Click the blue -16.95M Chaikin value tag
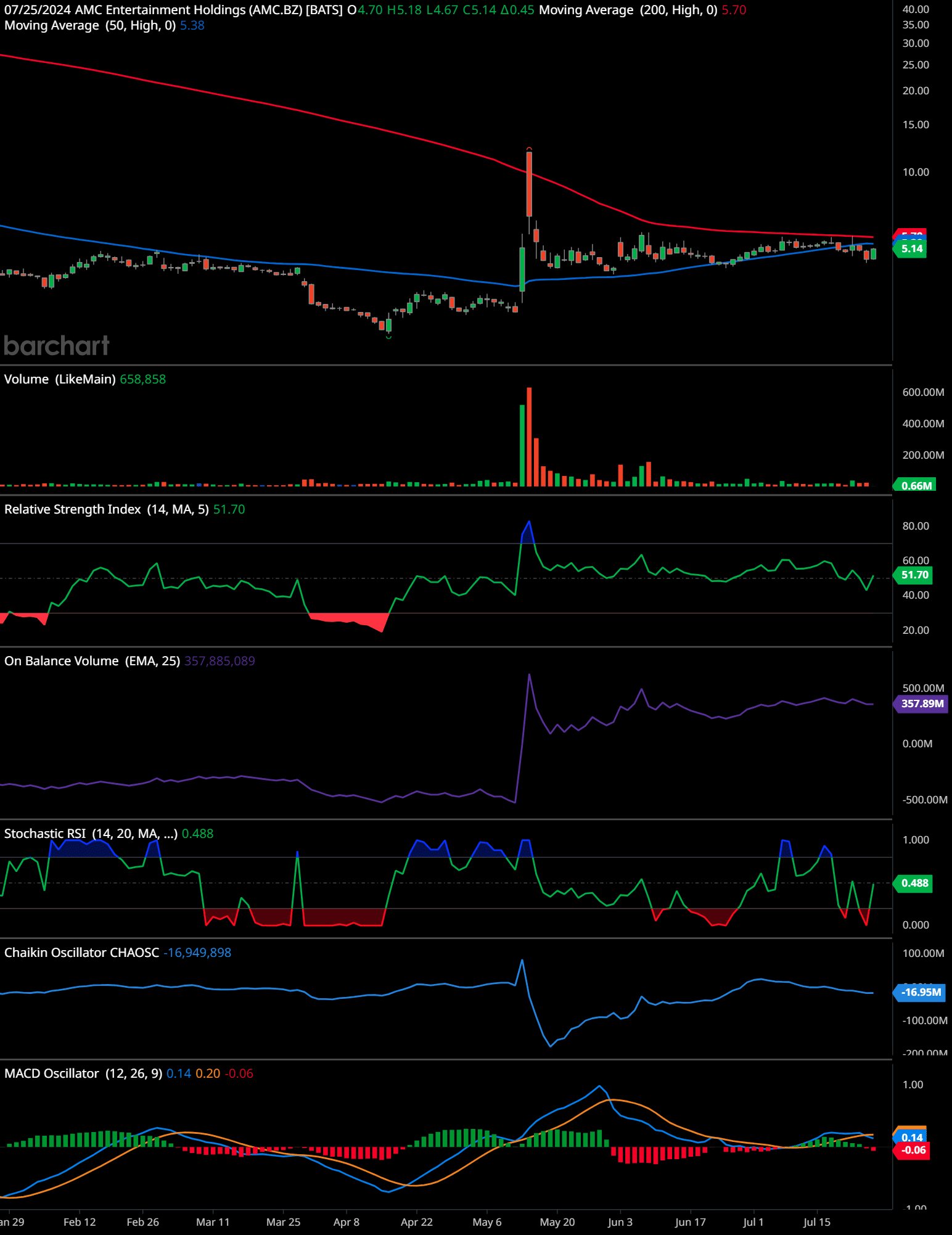952x1235 pixels. coord(920,992)
